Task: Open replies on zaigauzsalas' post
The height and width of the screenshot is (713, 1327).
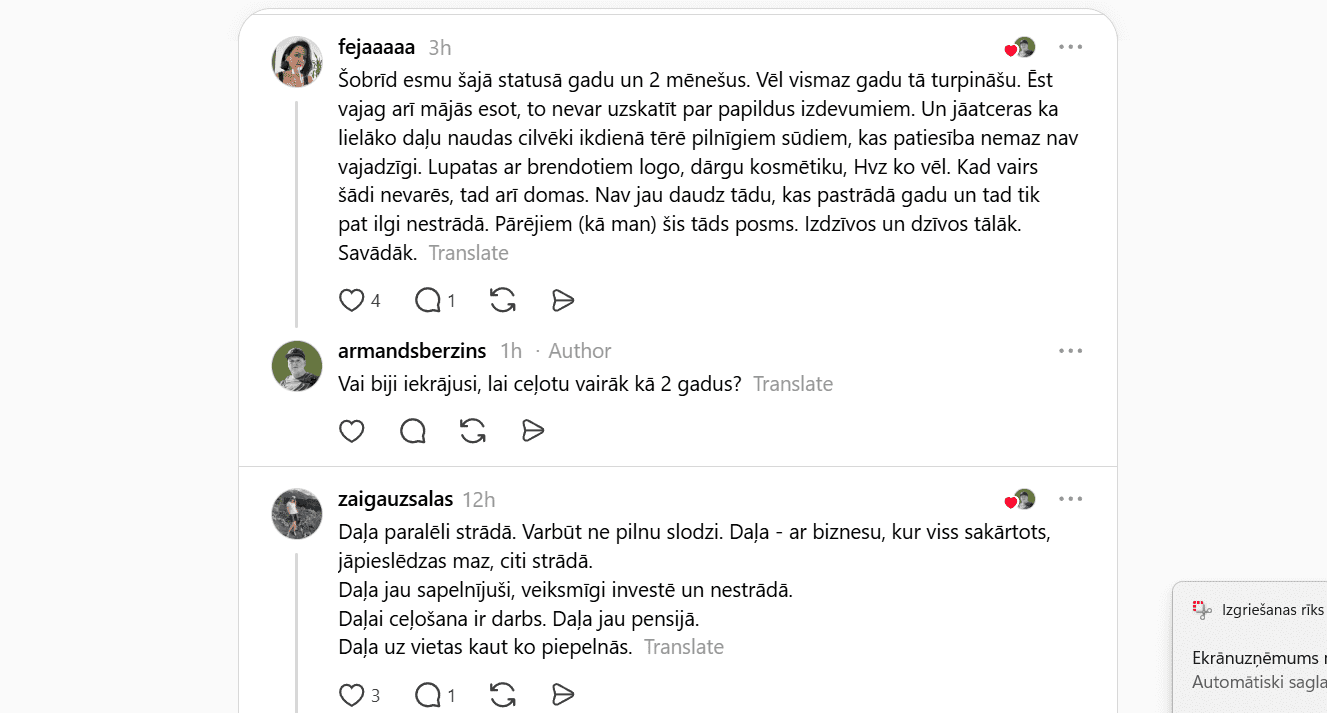Action: pos(428,695)
